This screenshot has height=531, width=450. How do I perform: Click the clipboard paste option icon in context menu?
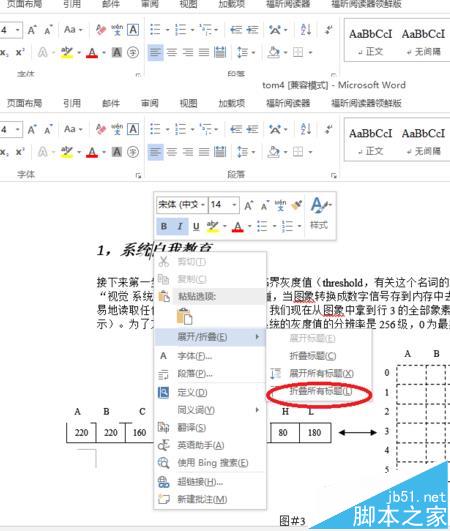(x=184, y=317)
